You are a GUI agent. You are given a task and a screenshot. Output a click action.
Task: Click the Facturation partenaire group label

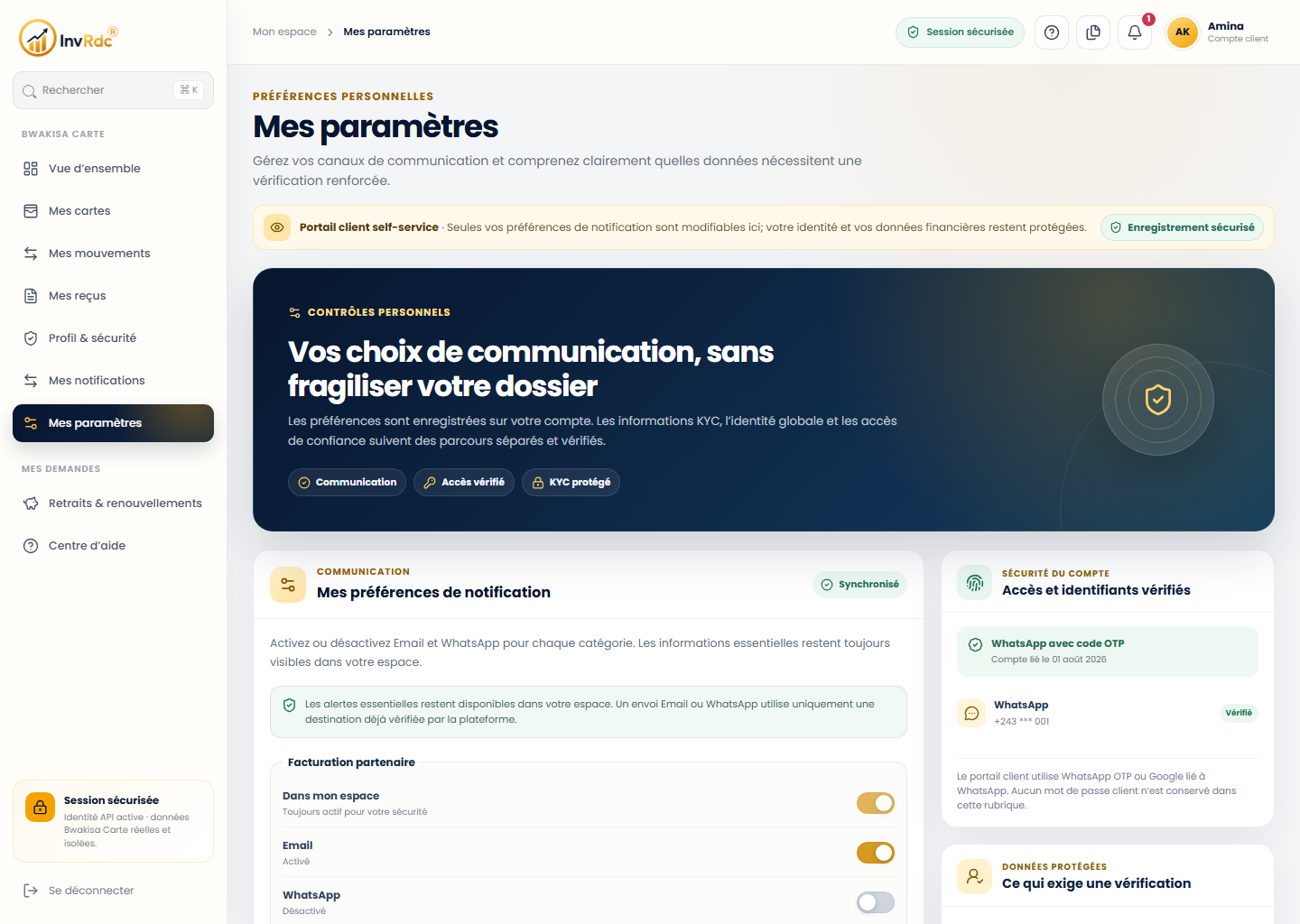pyautogui.click(x=351, y=762)
